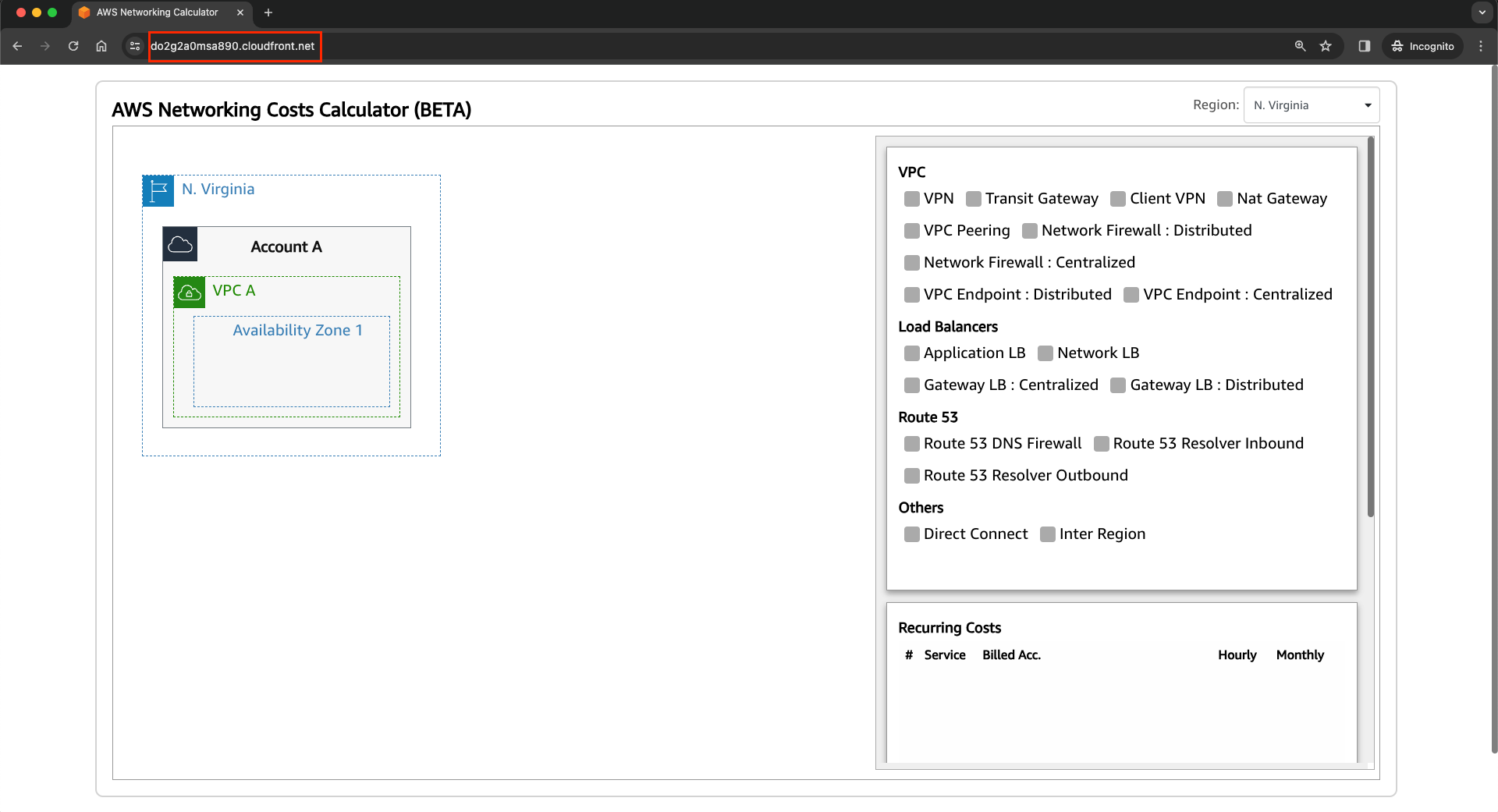This screenshot has height=812, width=1498.
Task: Reload the page with the refresh icon
Action: pyautogui.click(x=73, y=46)
